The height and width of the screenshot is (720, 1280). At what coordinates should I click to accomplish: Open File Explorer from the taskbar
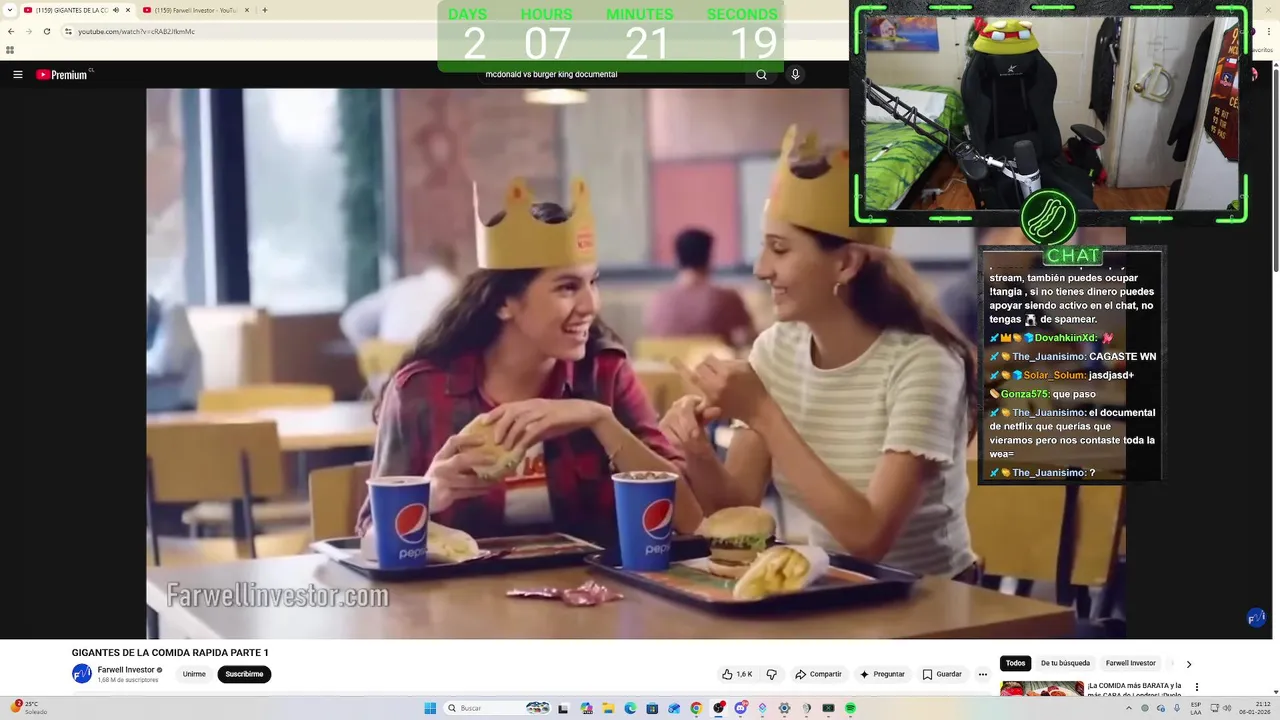(608, 708)
